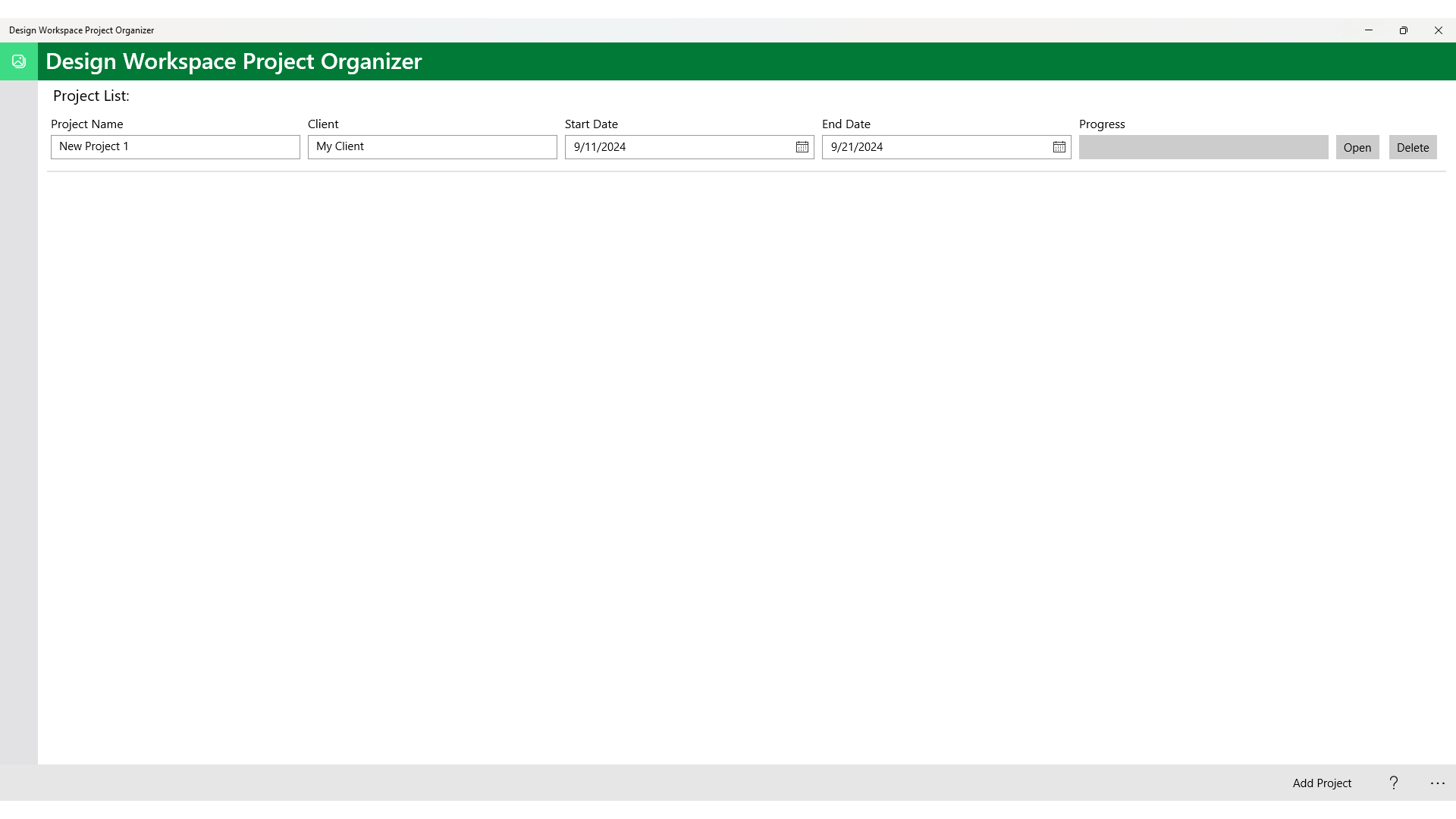Click into the Client field showing My Client
The height and width of the screenshot is (819, 1456).
[432, 147]
